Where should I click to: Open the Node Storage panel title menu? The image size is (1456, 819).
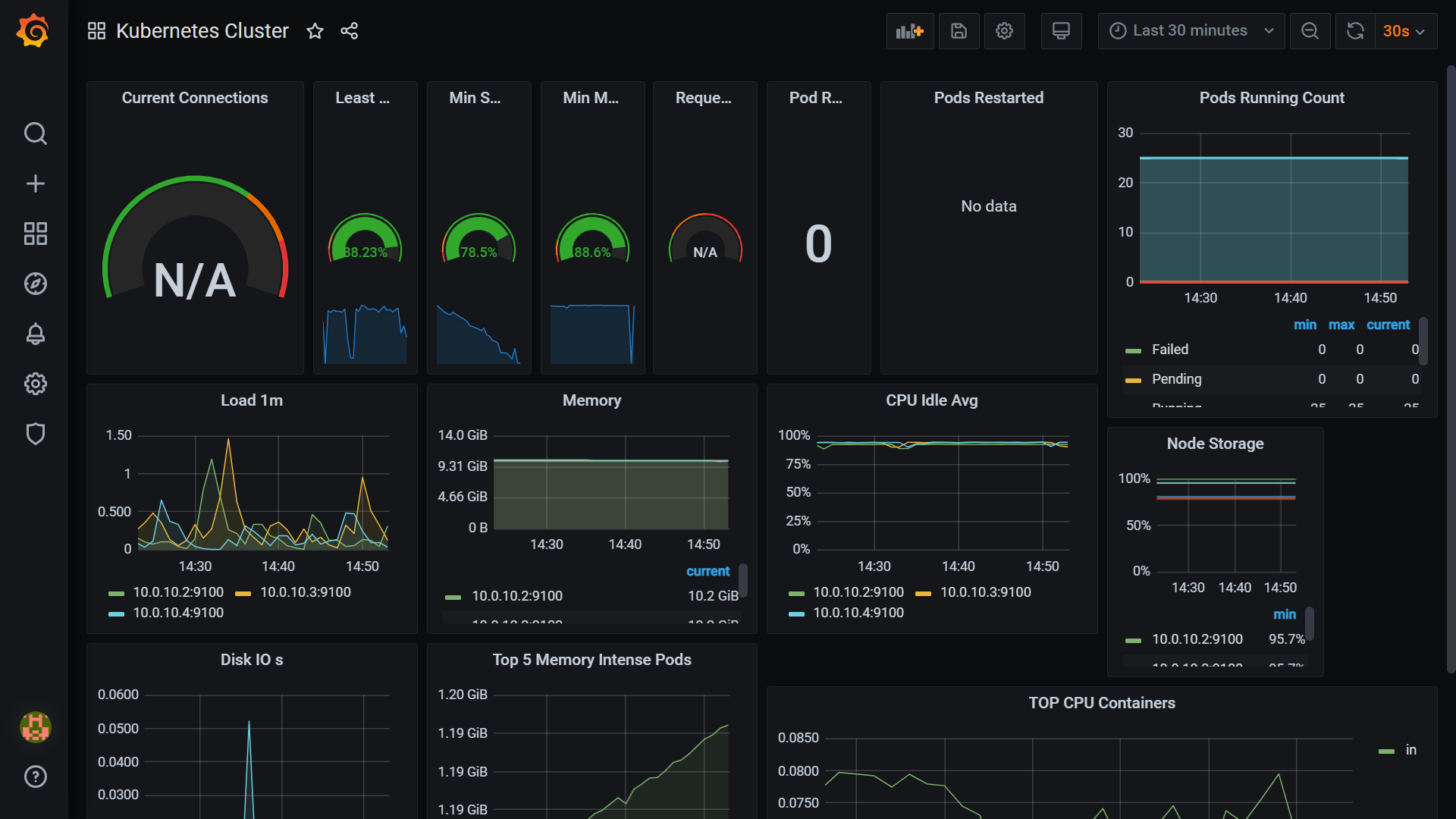coord(1215,444)
